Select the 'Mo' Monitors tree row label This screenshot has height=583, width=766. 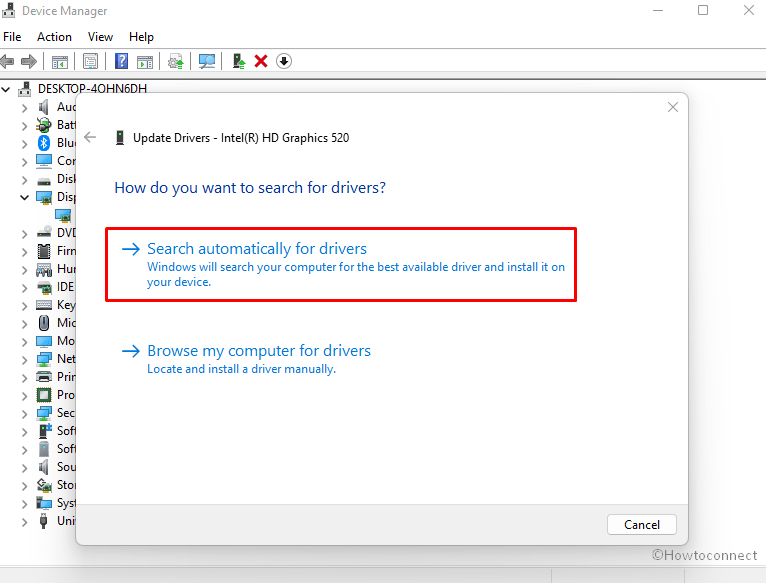tap(66, 341)
